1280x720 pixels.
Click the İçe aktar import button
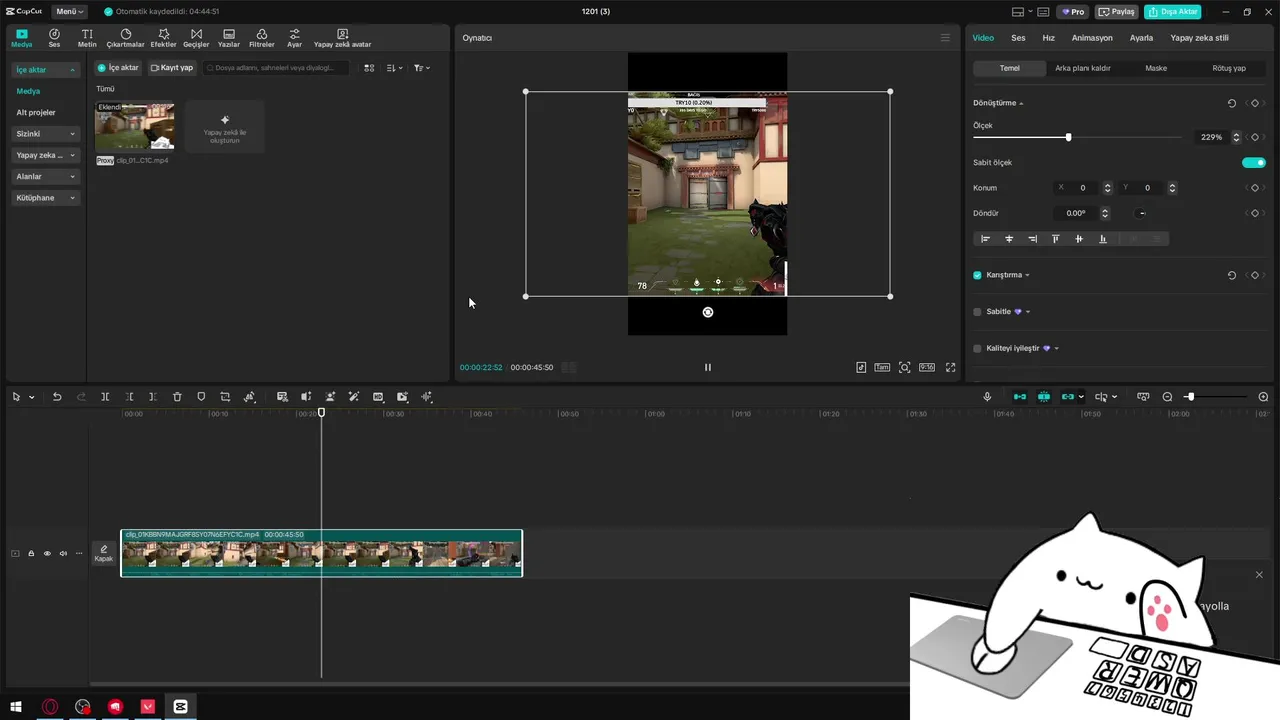click(x=118, y=68)
